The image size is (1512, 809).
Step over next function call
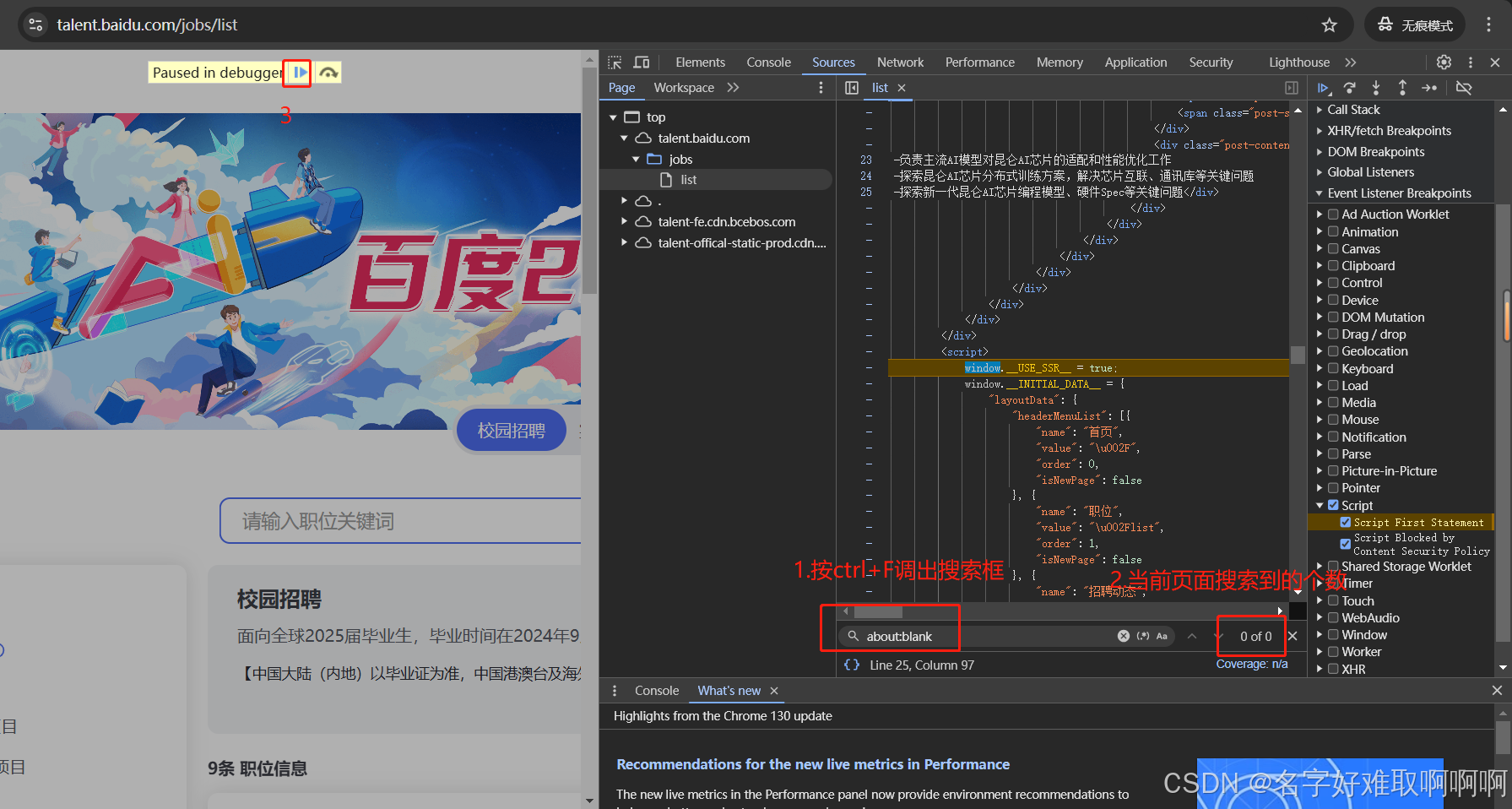tap(1350, 88)
